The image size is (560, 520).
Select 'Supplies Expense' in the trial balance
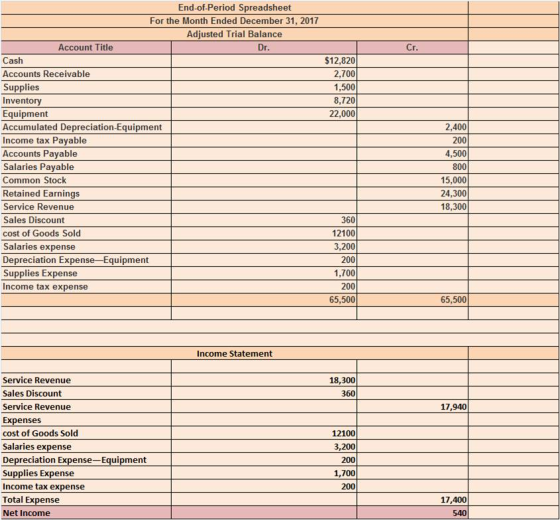click(86, 273)
